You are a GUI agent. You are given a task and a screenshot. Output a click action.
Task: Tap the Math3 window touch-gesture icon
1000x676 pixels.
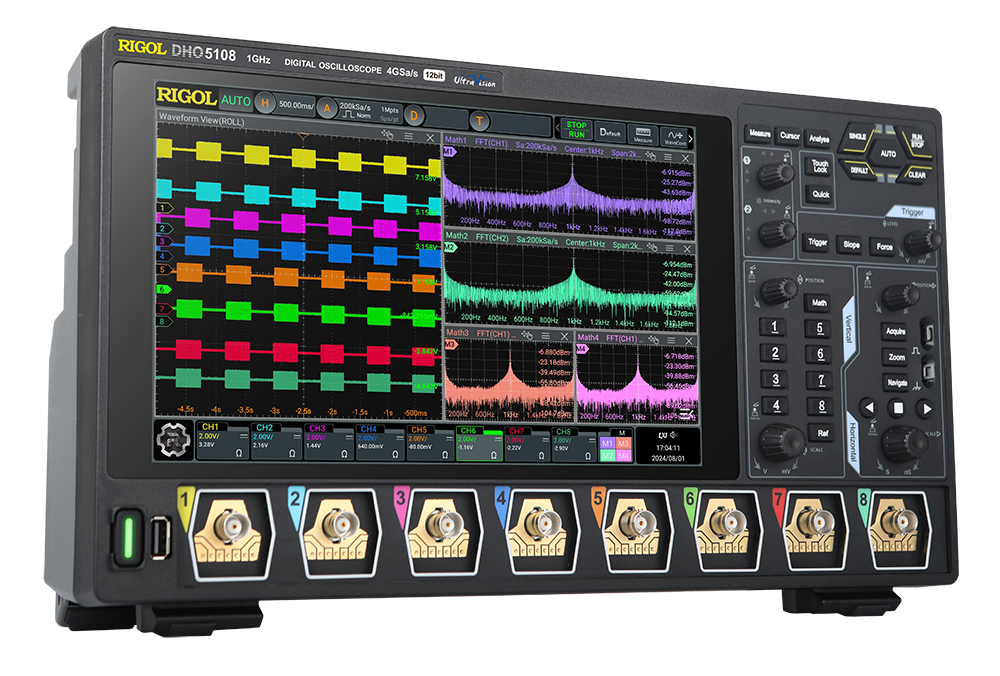pyautogui.click(x=527, y=335)
